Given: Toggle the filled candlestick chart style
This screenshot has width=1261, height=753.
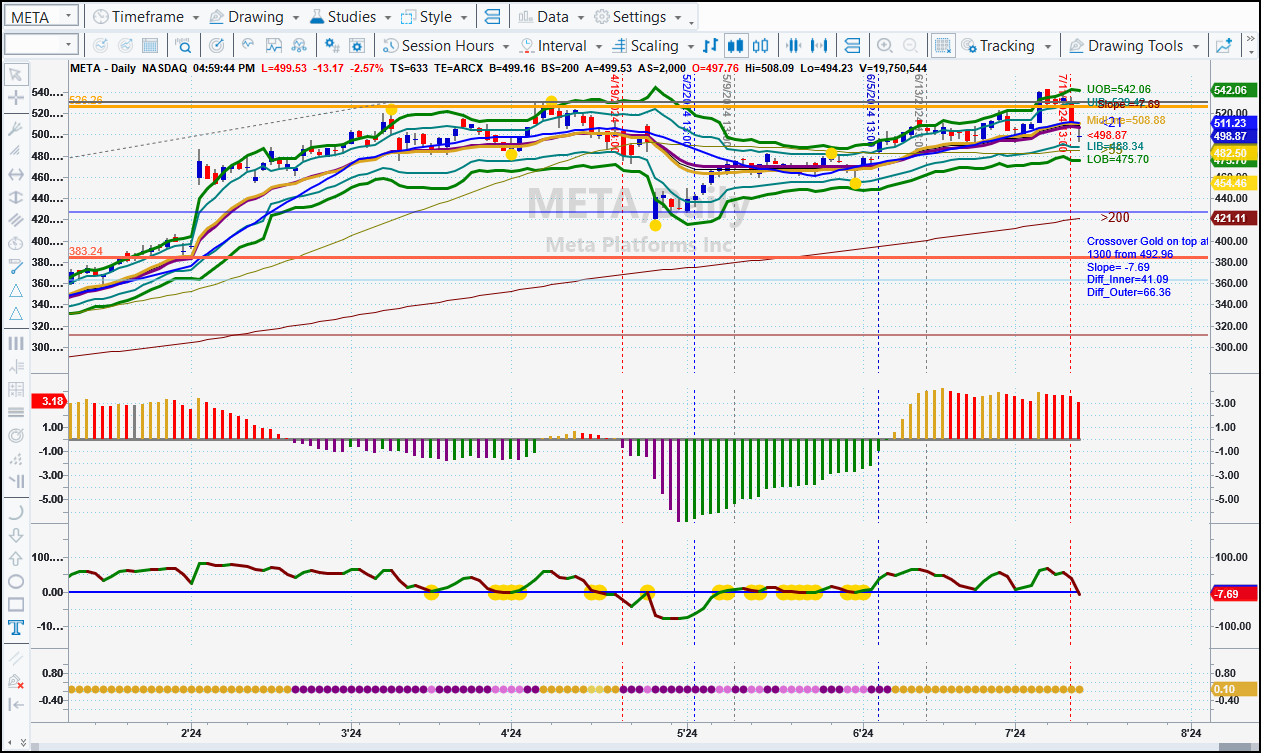Looking at the screenshot, I should [x=736, y=45].
